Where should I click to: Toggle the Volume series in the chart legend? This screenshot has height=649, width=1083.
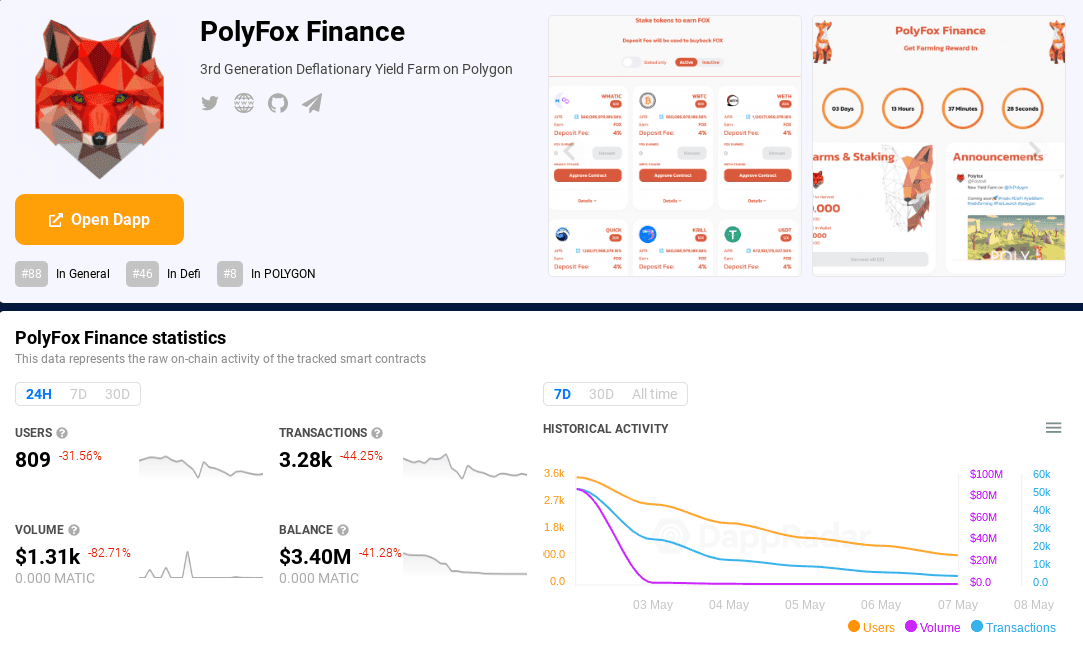click(932, 627)
